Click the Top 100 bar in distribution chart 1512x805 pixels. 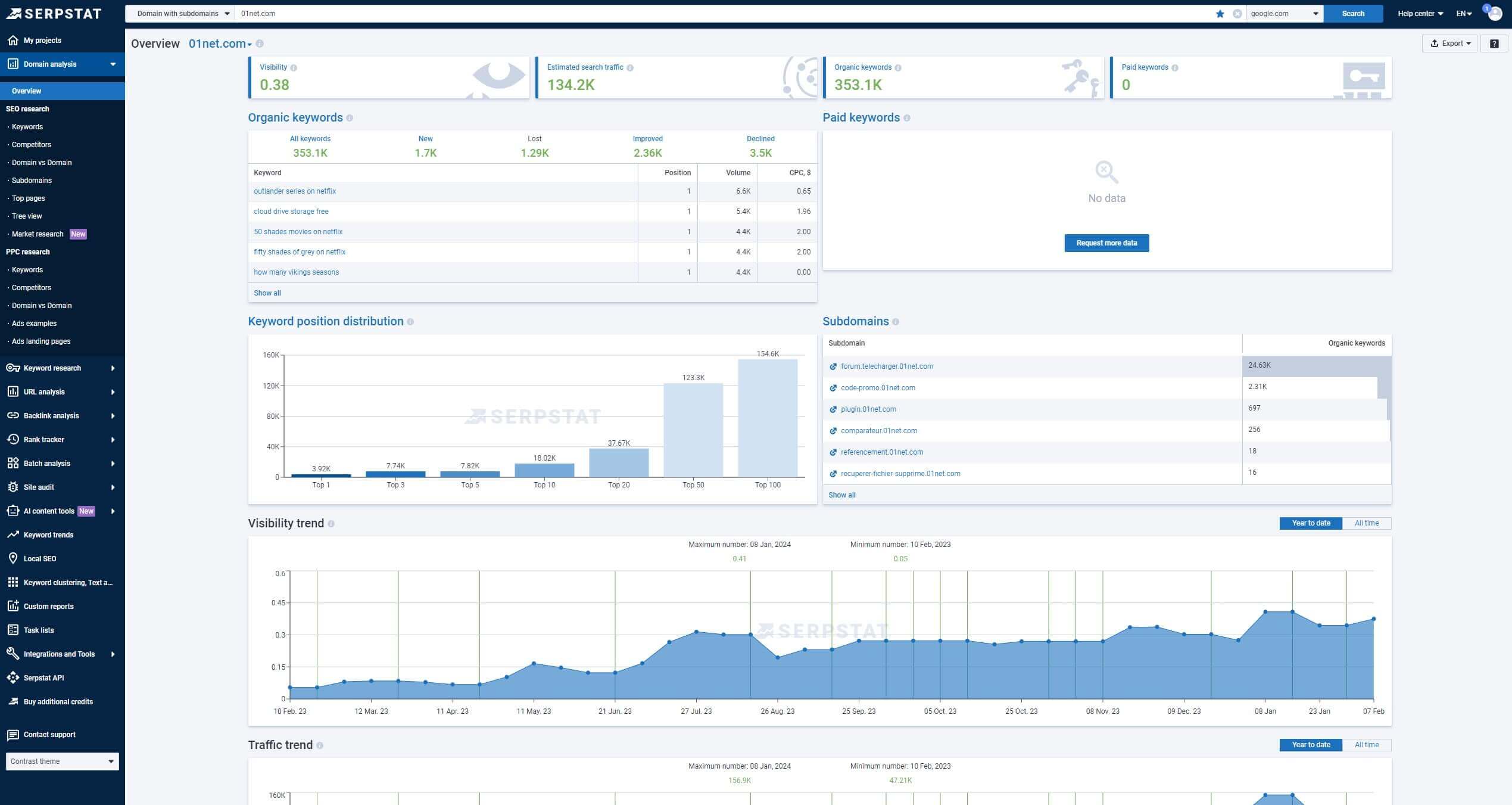(x=768, y=418)
